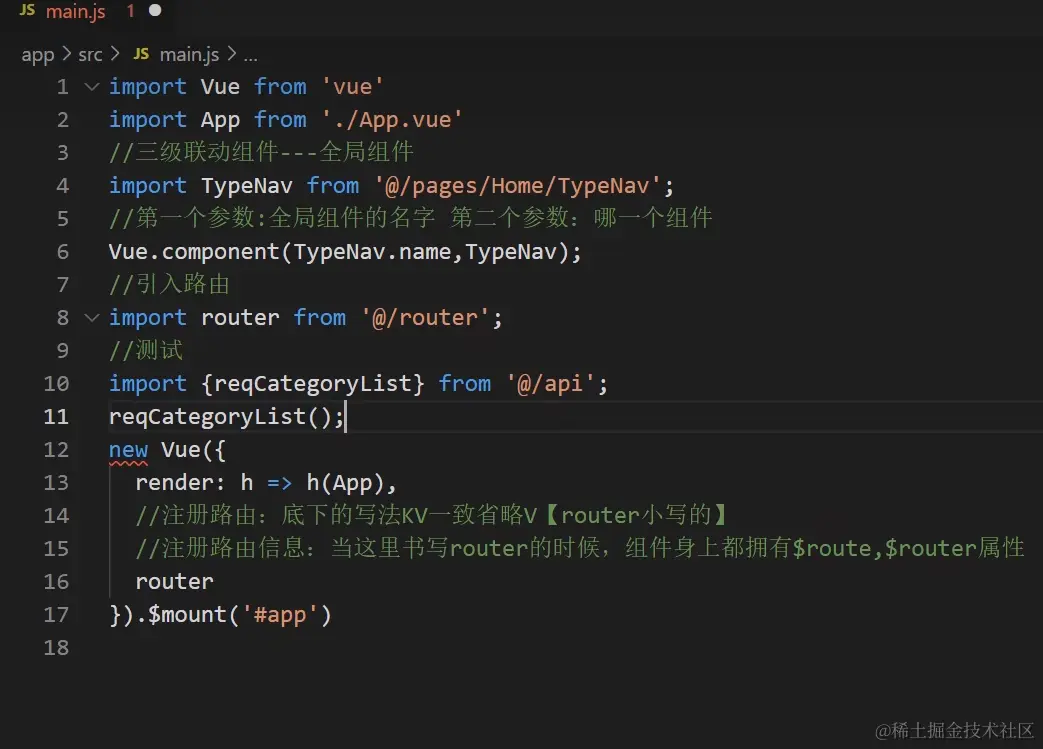
Task: Click the underlined new keyword on line 12
Action: tap(128, 450)
